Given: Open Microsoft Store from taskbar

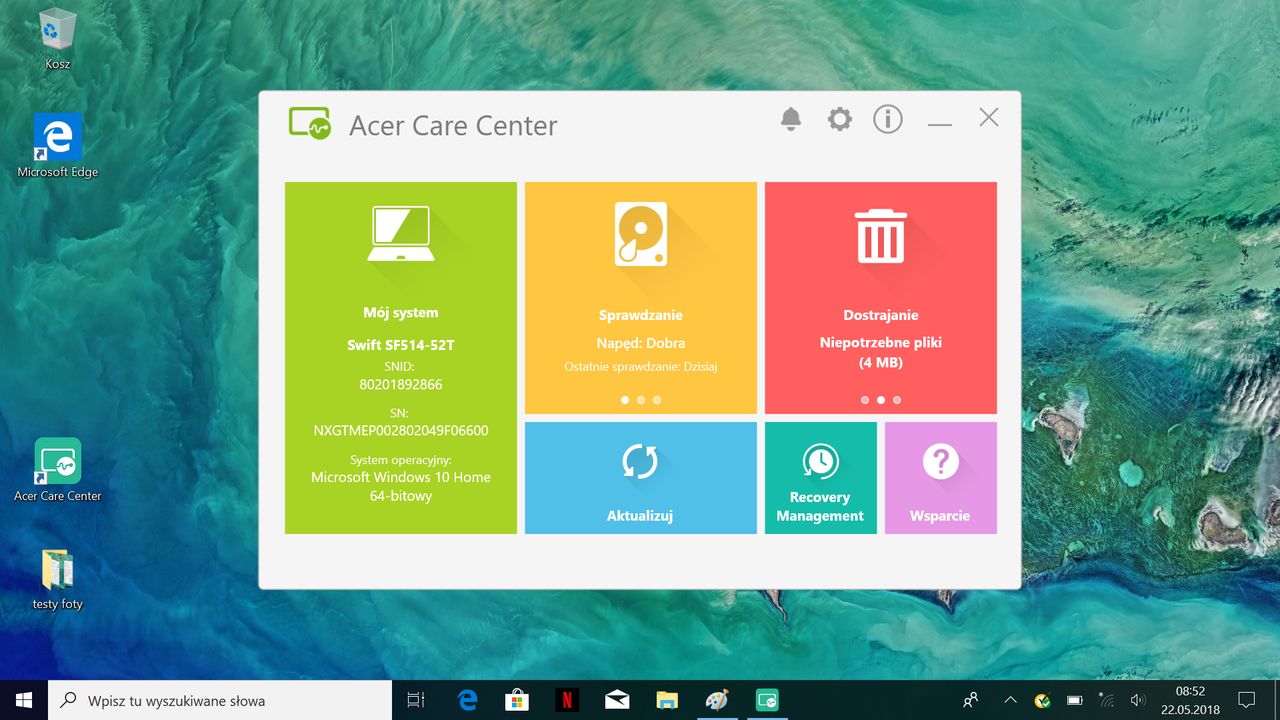Looking at the screenshot, I should click(x=517, y=701).
